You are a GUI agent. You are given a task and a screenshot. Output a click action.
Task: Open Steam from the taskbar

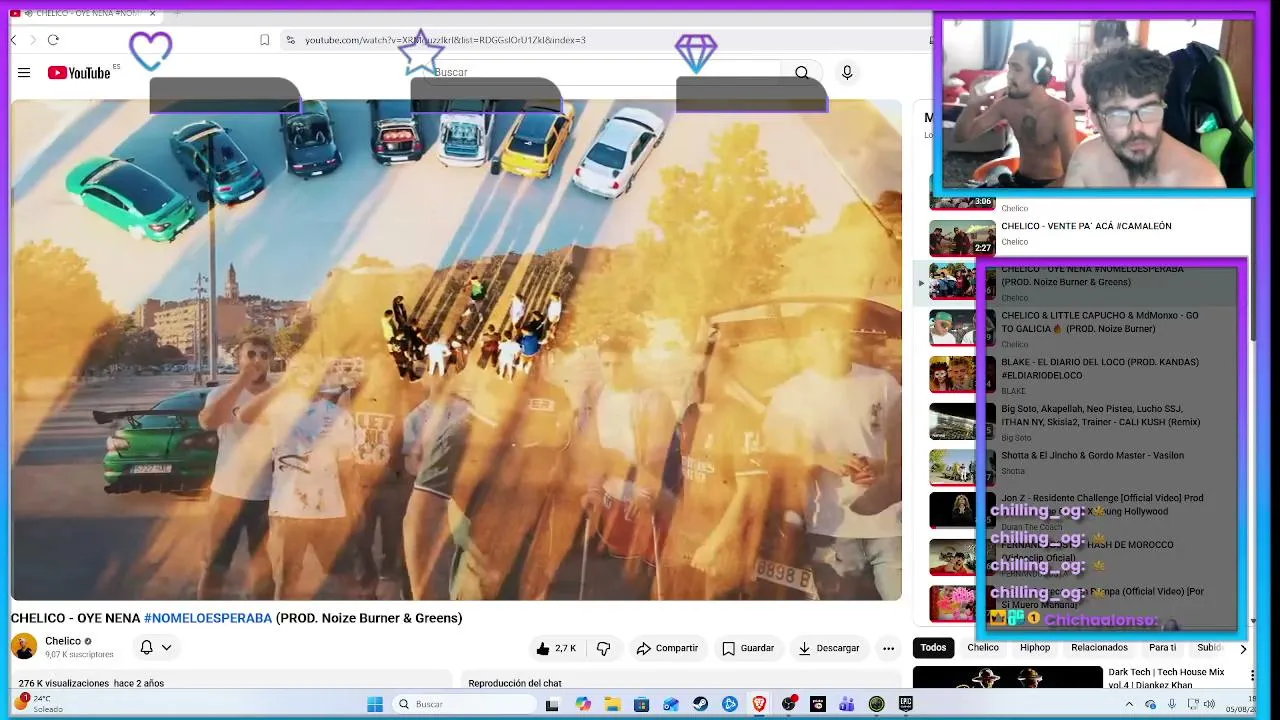(700, 704)
